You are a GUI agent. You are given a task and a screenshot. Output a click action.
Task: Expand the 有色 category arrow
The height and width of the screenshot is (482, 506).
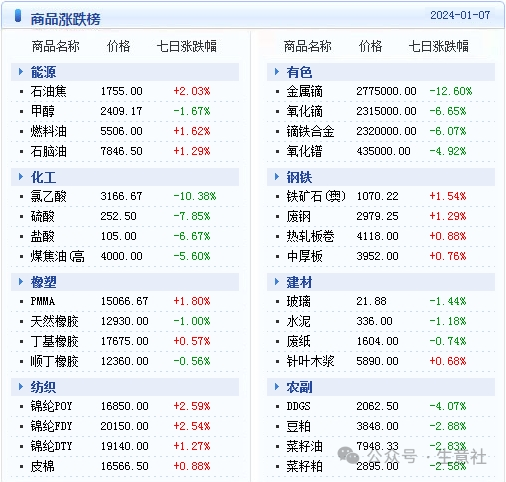click(277, 72)
